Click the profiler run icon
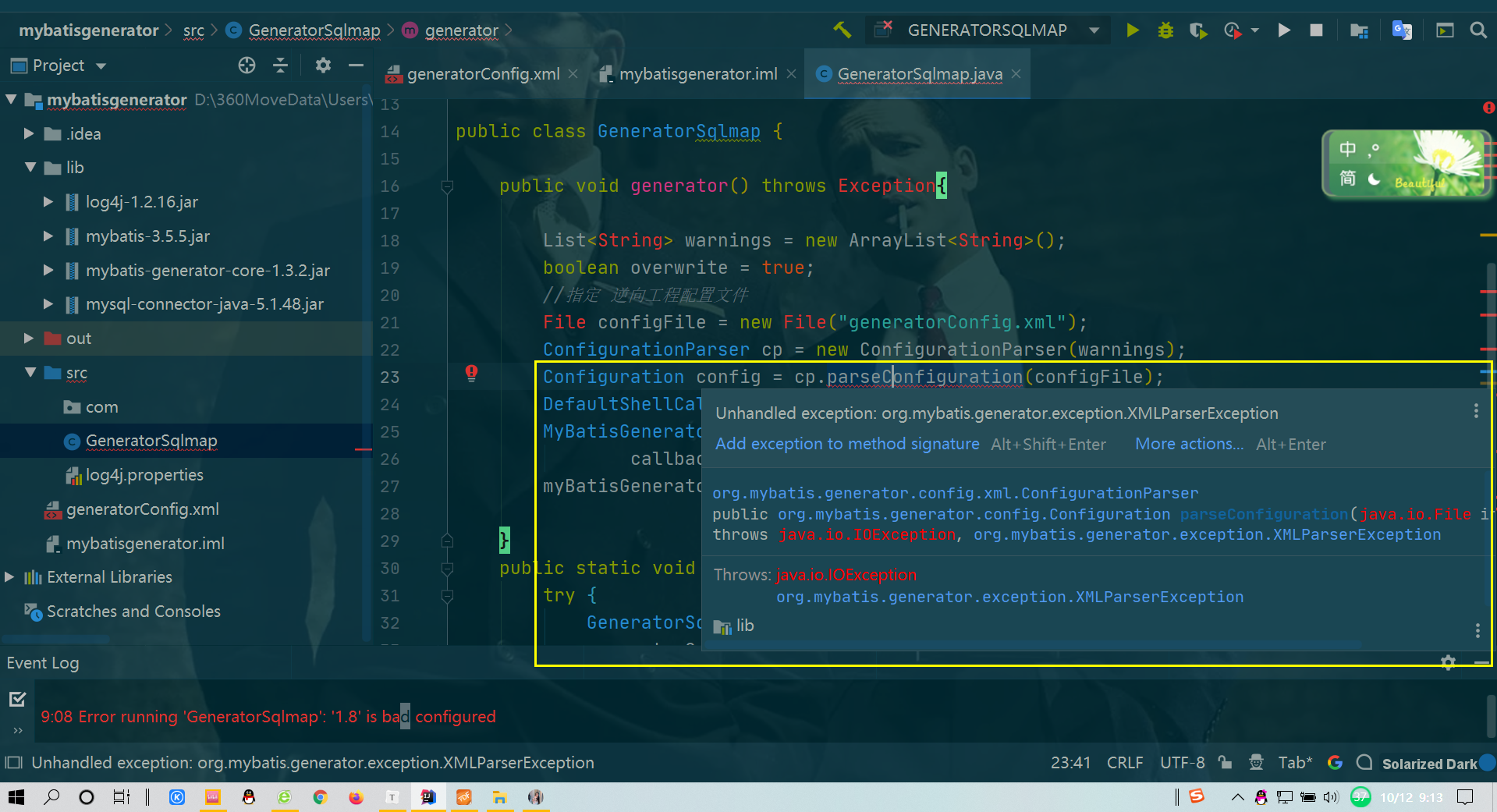Image resolution: width=1497 pixels, height=812 pixels. coord(1233,30)
